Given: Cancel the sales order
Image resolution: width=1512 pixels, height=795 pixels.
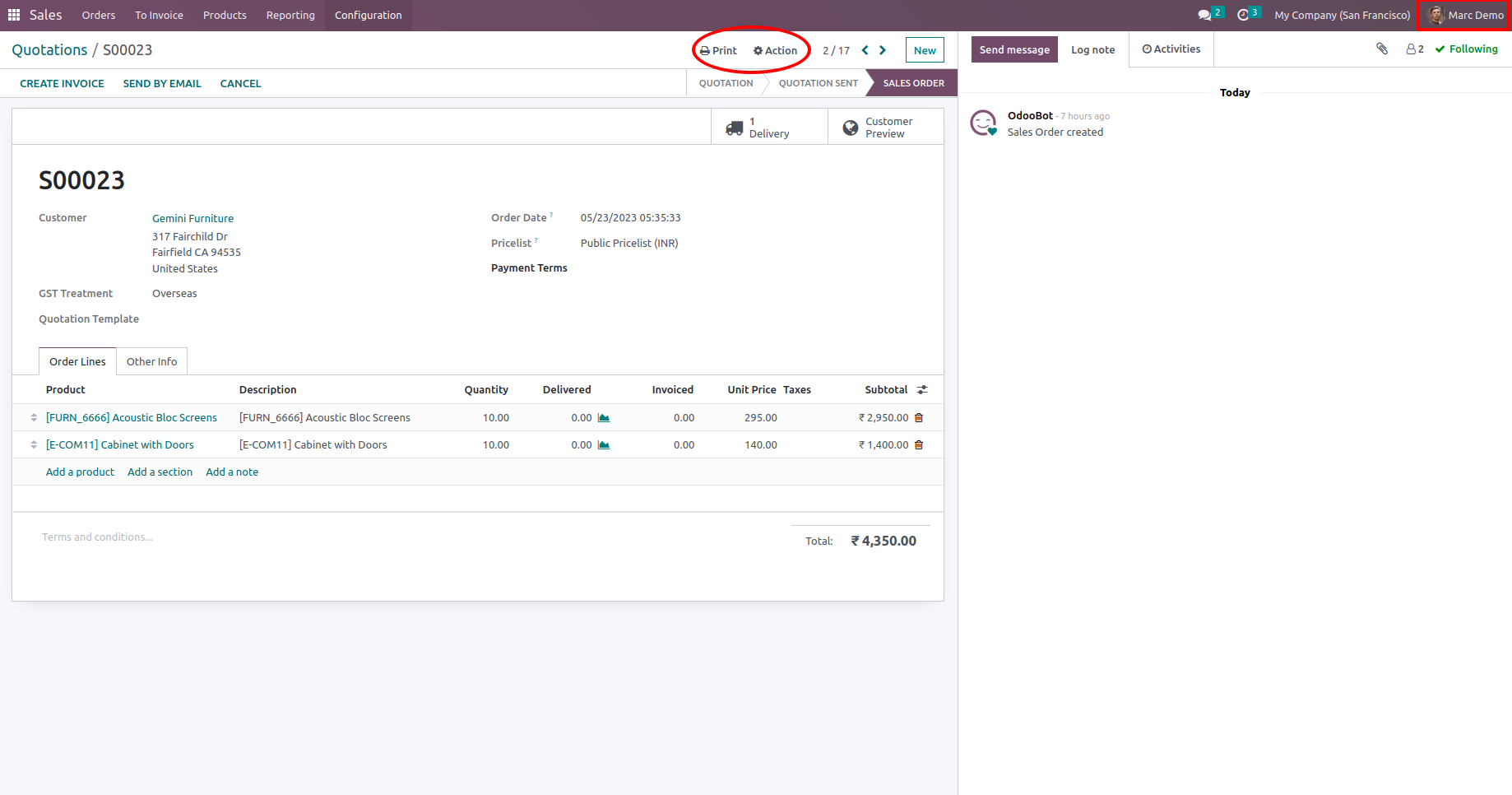Looking at the screenshot, I should 240,83.
